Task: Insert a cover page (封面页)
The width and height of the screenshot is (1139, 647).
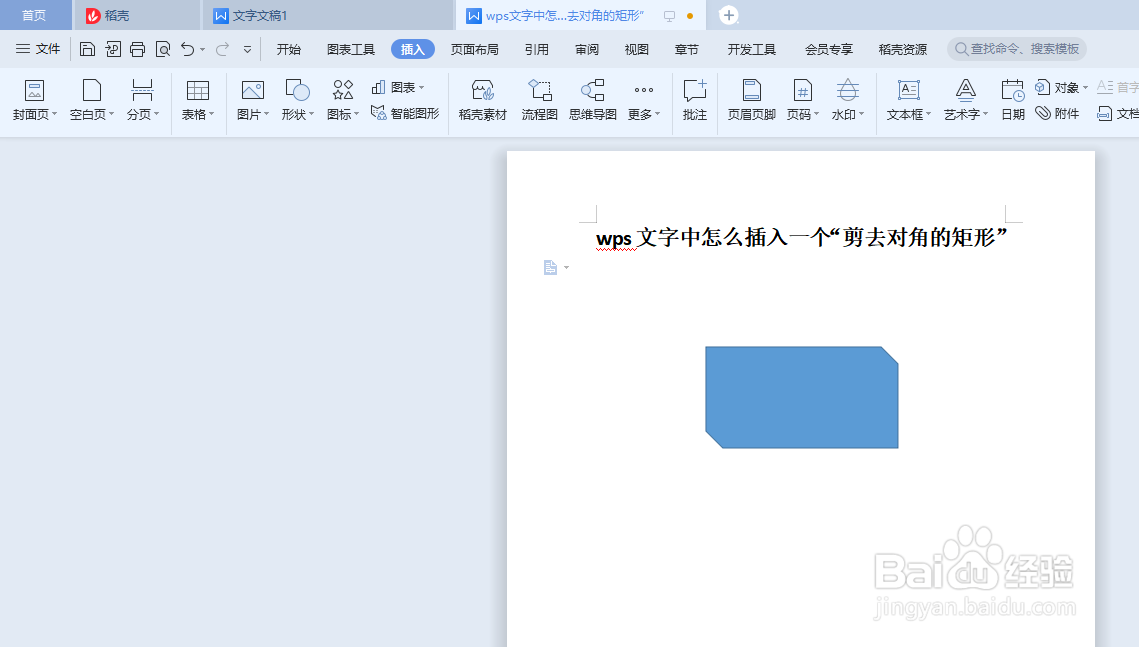Action: click(x=34, y=99)
